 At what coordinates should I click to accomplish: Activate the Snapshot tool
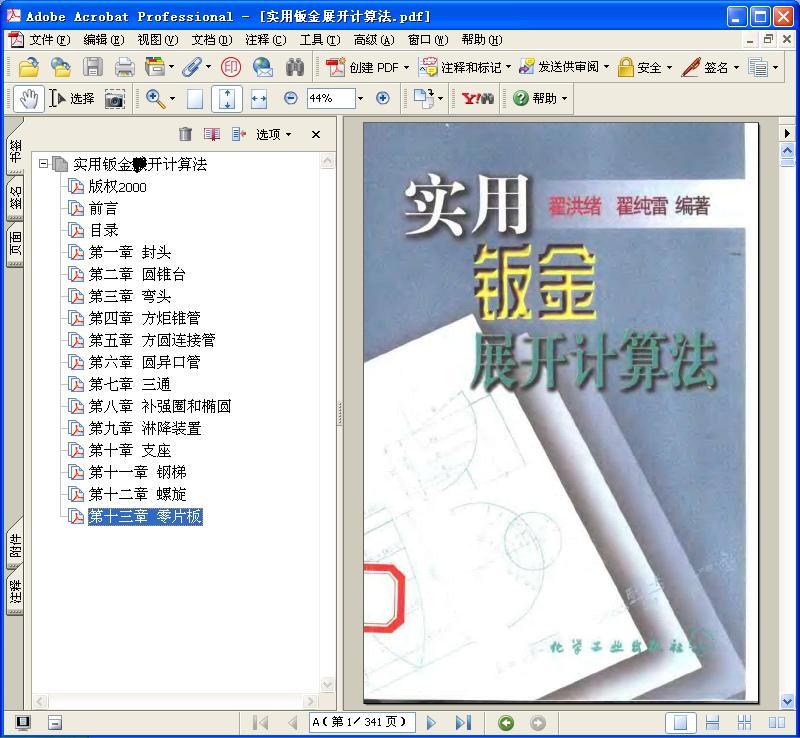tap(115, 99)
